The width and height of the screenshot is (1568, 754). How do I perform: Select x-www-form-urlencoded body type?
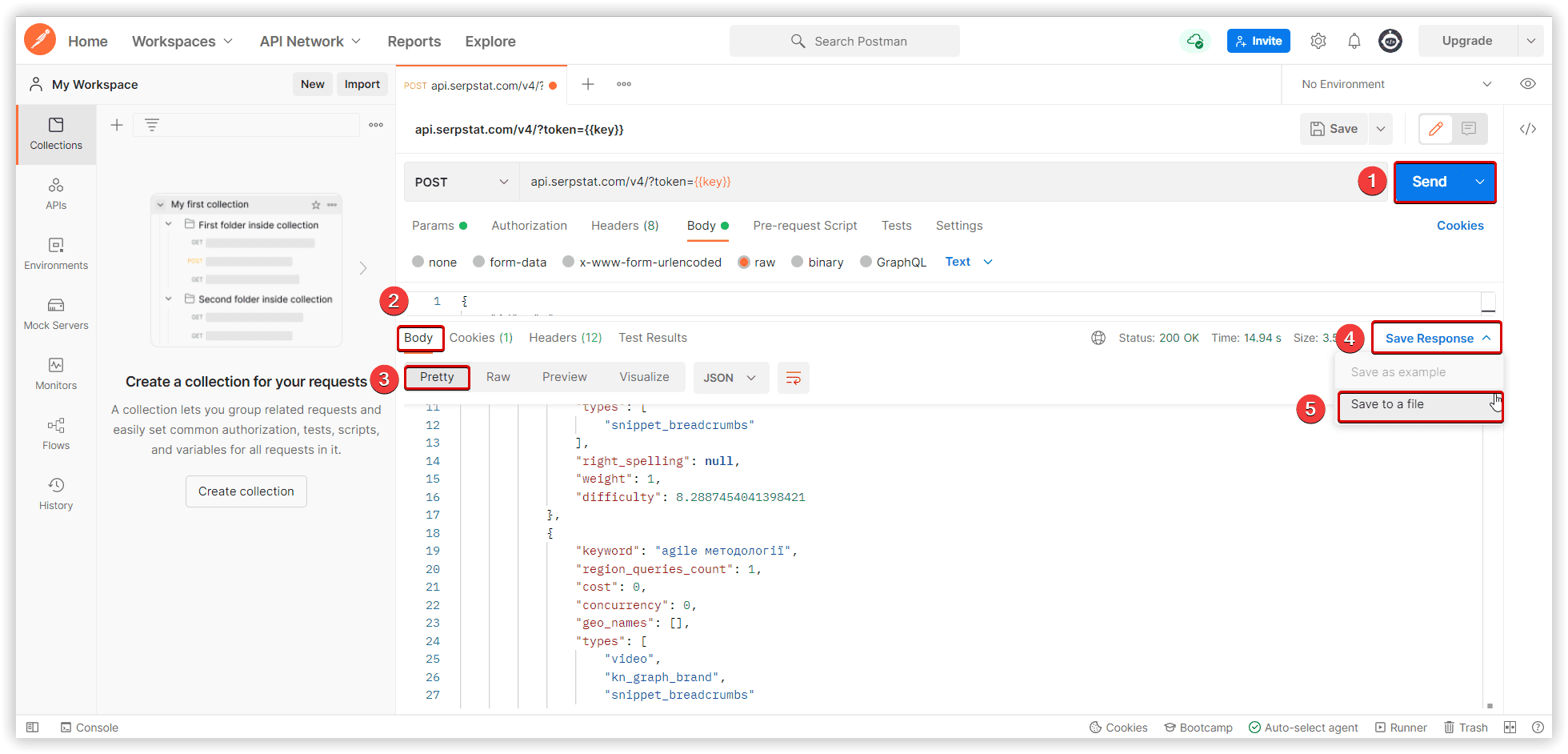point(642,262)
